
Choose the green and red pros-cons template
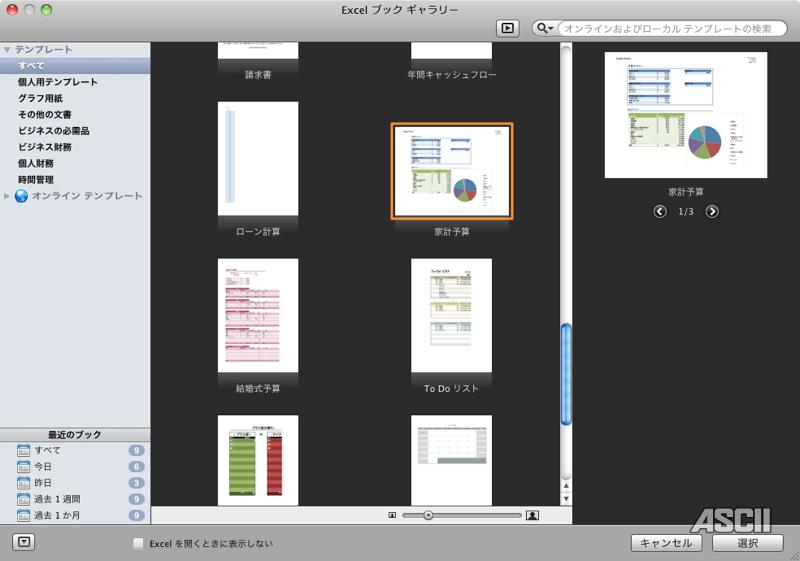pyautogui.click(x=258, y=461)
